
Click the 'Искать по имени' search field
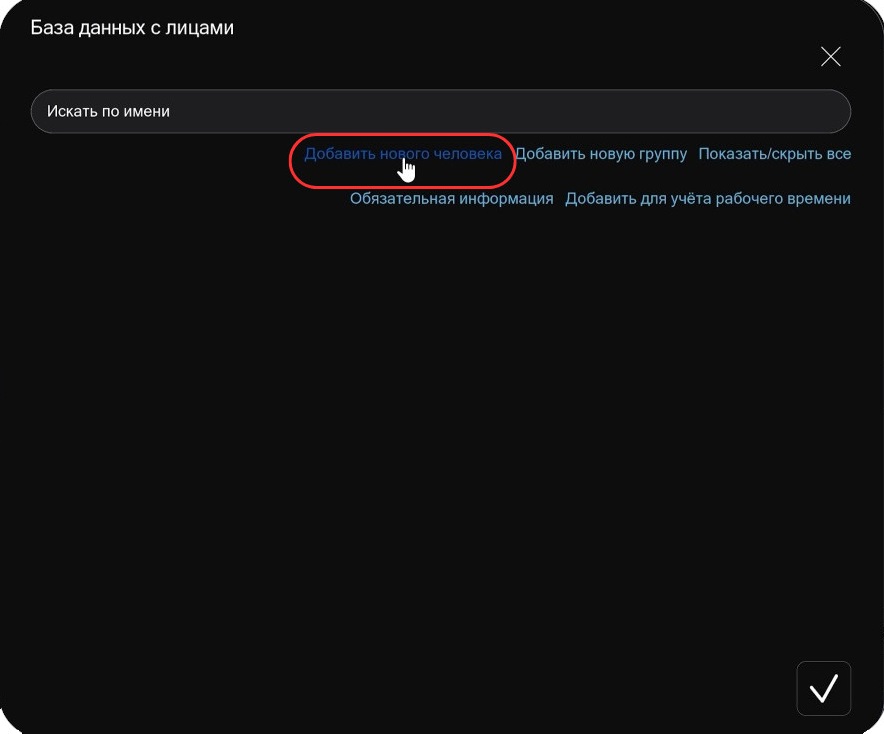click(440, 111)
